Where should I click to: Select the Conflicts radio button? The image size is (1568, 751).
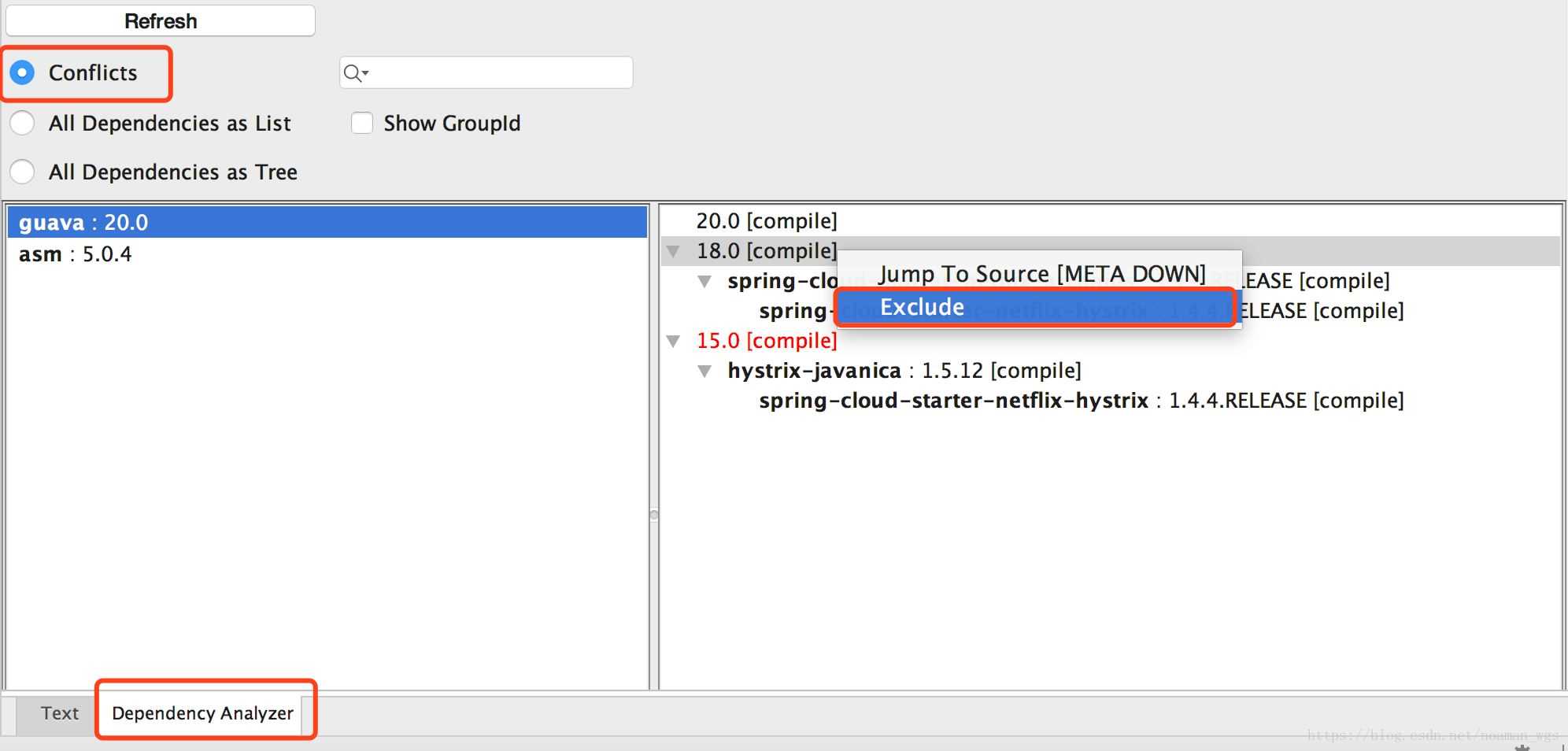23,73
